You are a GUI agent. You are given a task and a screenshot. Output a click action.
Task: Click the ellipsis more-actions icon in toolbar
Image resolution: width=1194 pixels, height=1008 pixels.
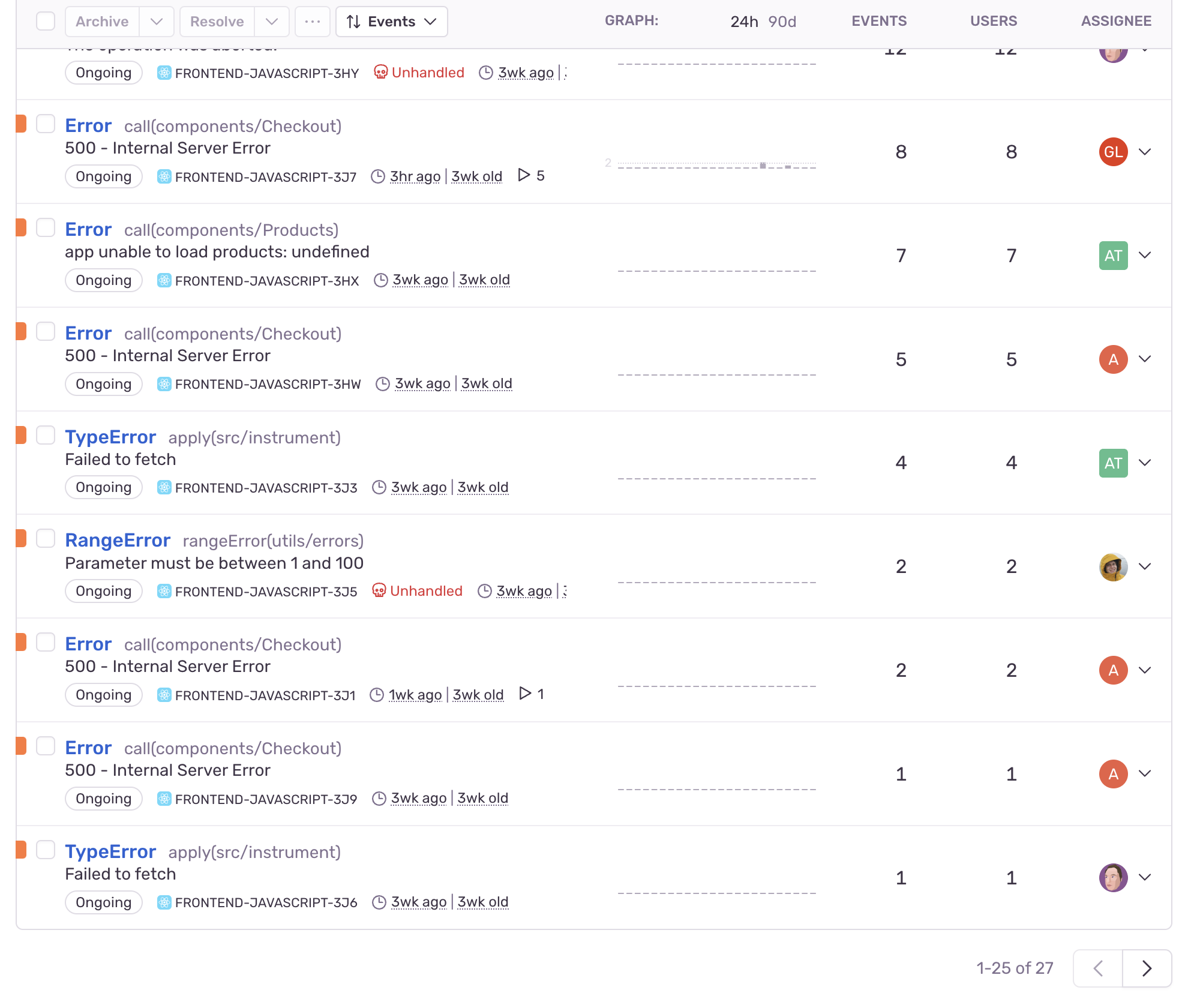click(x=312, y=21)
